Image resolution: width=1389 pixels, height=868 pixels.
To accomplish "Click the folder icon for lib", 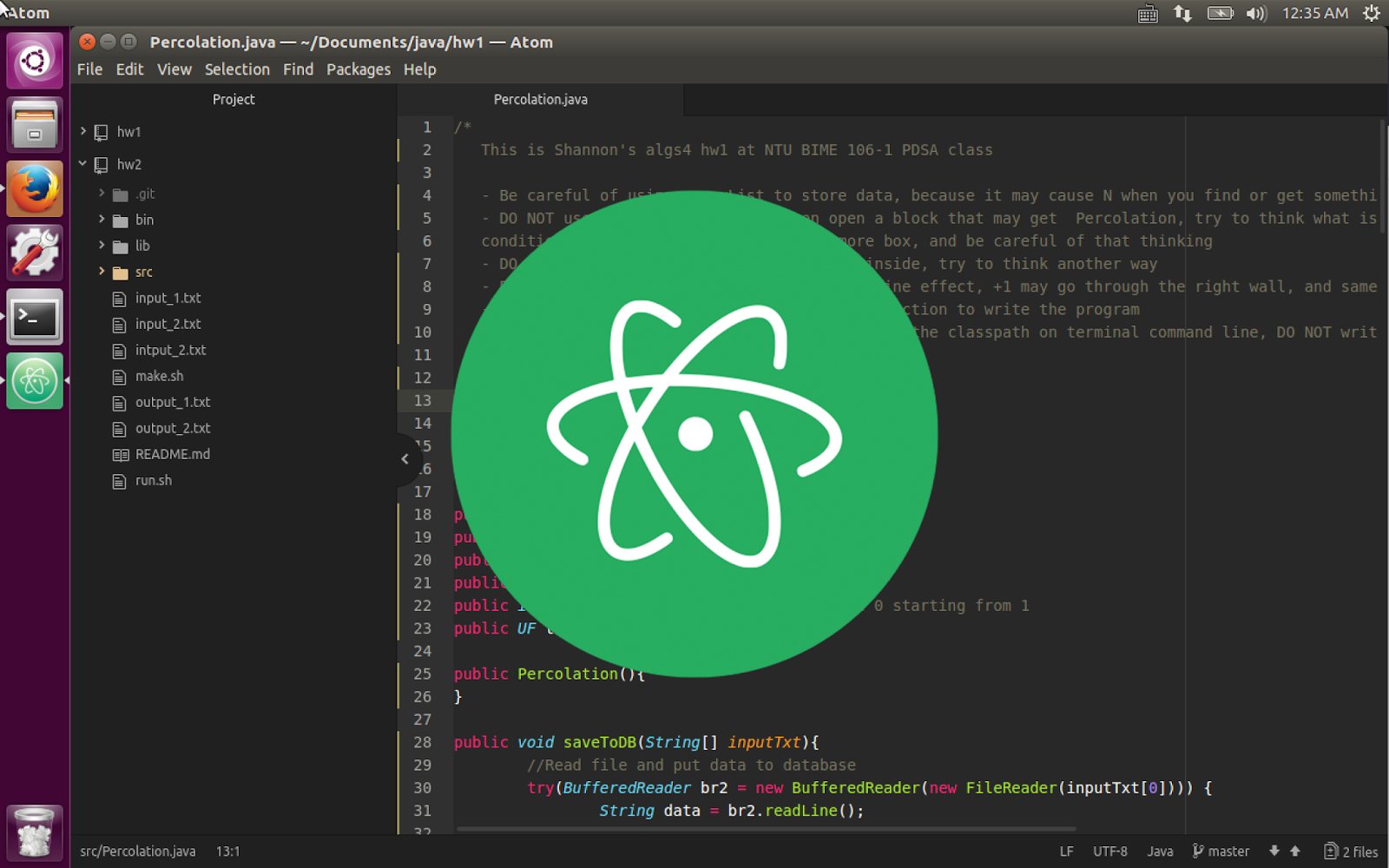I will pos(121,247).
